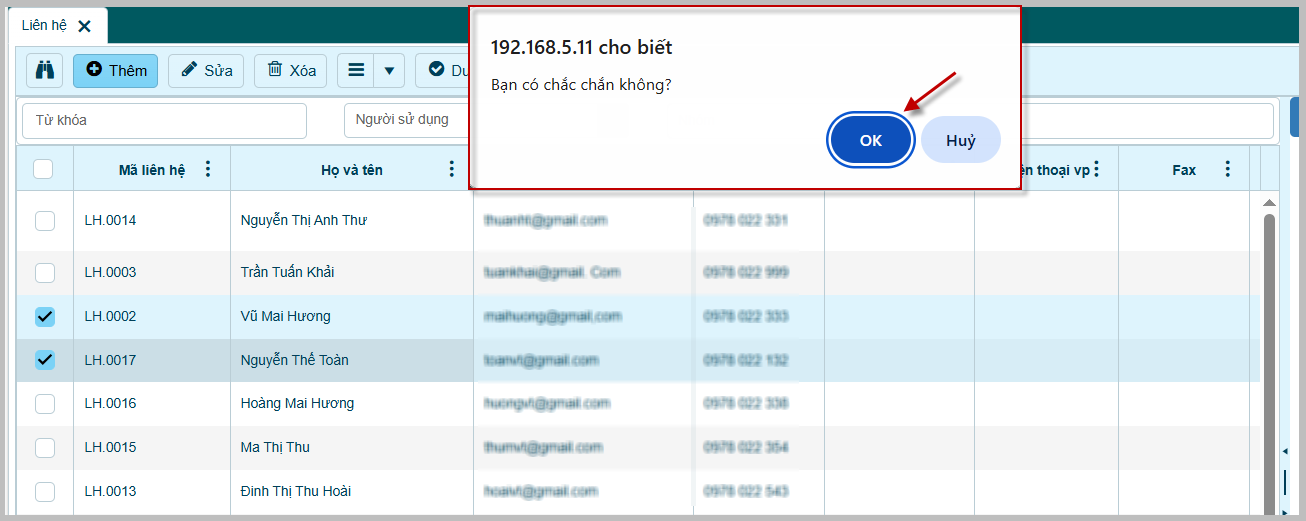This screenshot has width=1306, height=521.
Task: Cancel the dialog with Huỷ
Action: click(960, 140)
